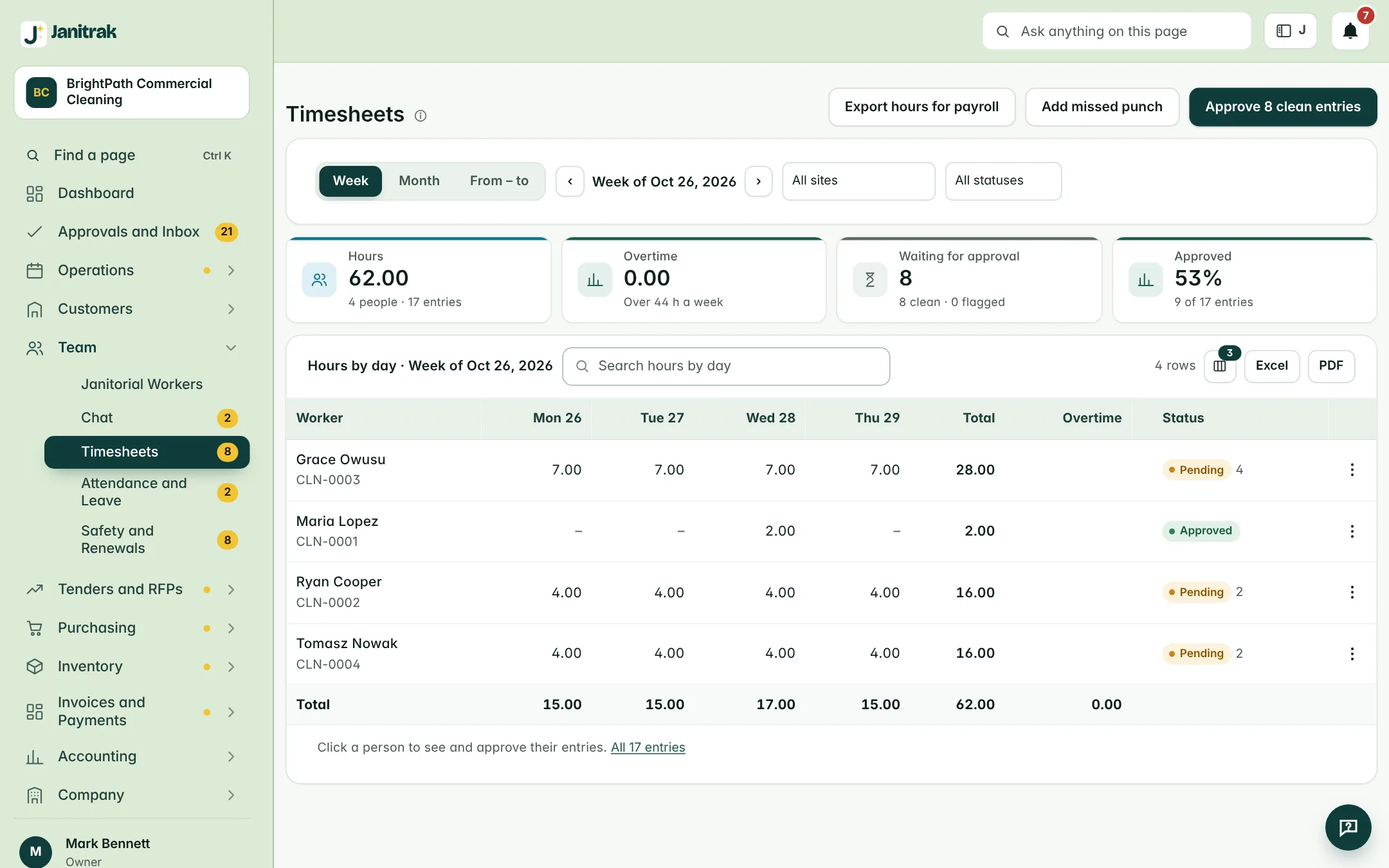1389x868 pixels.
Task: Open row actions menu for Maria Lopez
Action: click(x=1352, y=531)
